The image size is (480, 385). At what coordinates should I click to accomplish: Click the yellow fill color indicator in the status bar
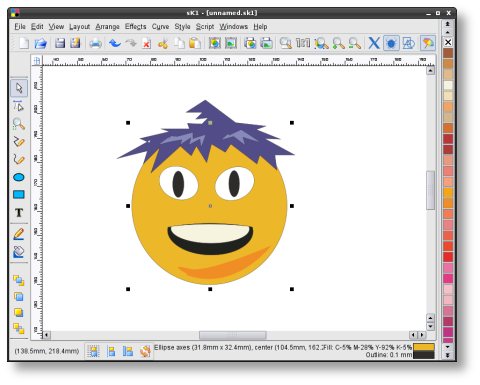coord(424,347)
